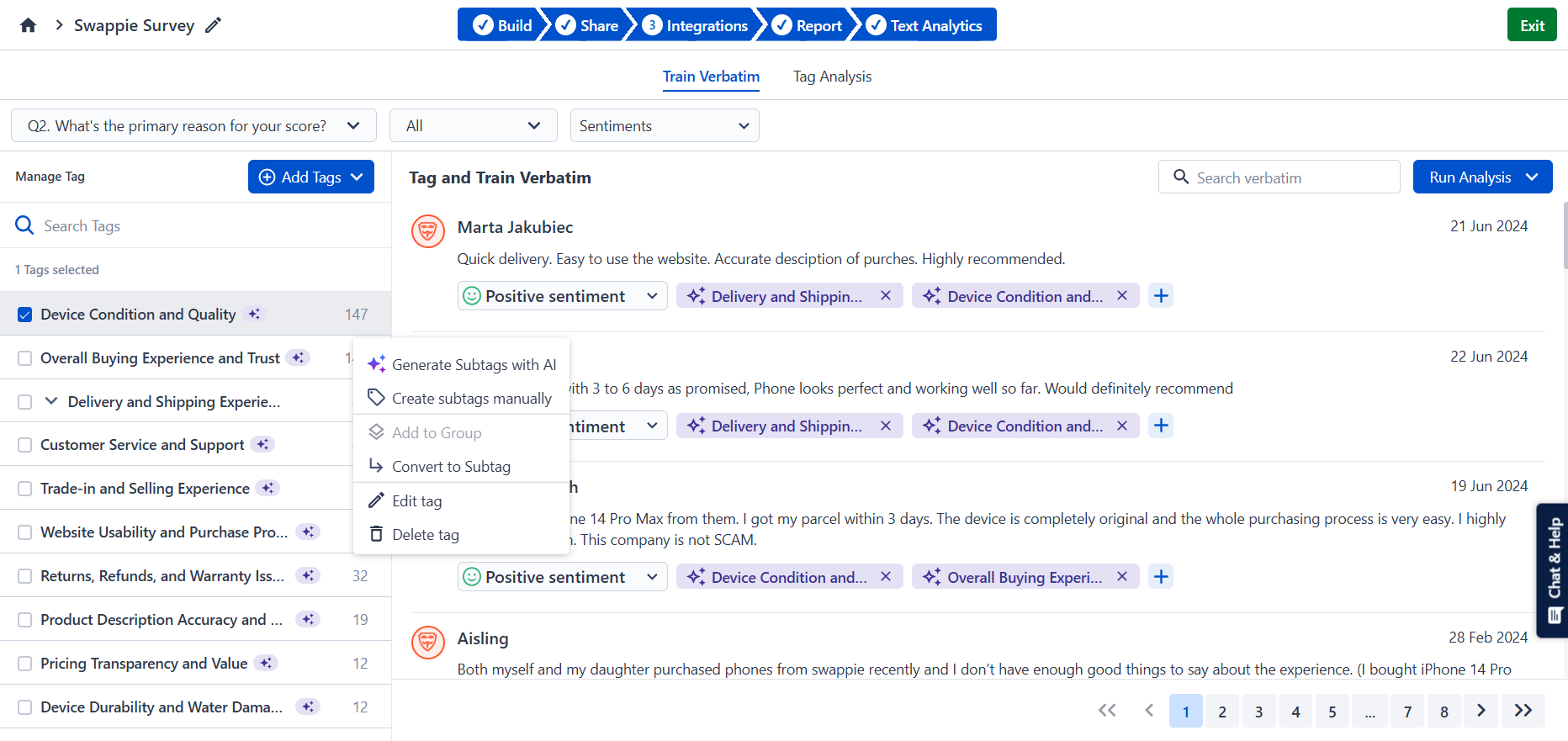Click the green Exit button
The width and height of the screenshot is (1568, 741).
[x=1531, y=25]
